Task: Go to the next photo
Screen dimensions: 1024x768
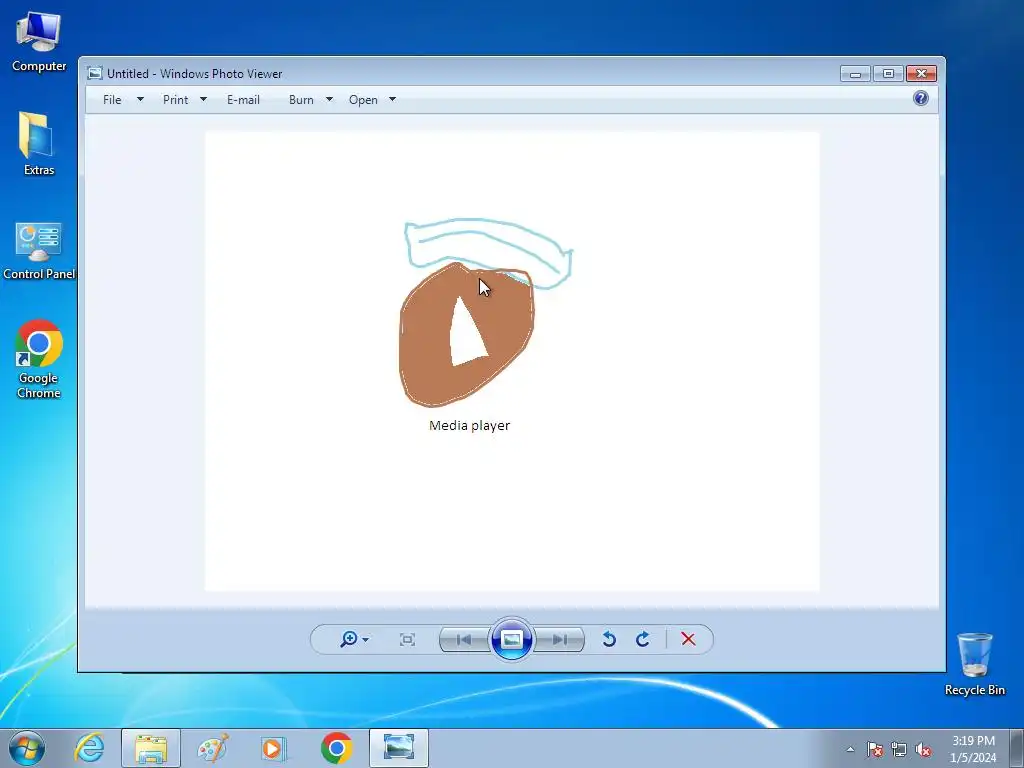Action: coord(560,639)
